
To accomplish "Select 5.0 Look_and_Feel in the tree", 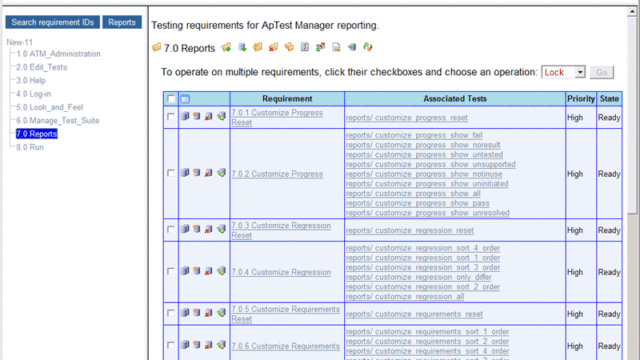I will pos(49,107).
